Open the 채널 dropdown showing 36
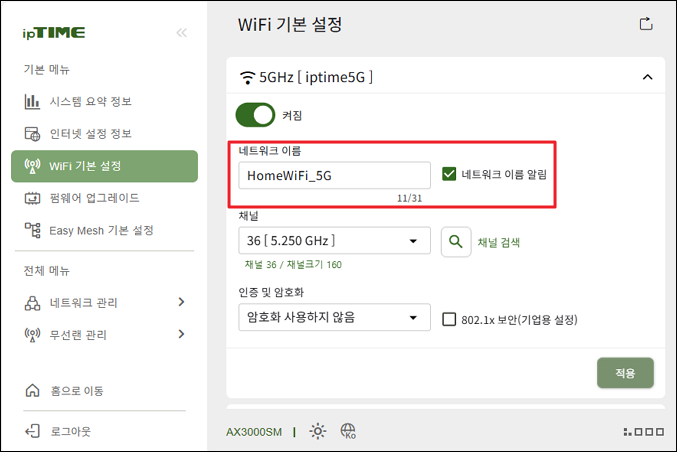The height and width of the screenshot is (452, 677). (335, 240)
